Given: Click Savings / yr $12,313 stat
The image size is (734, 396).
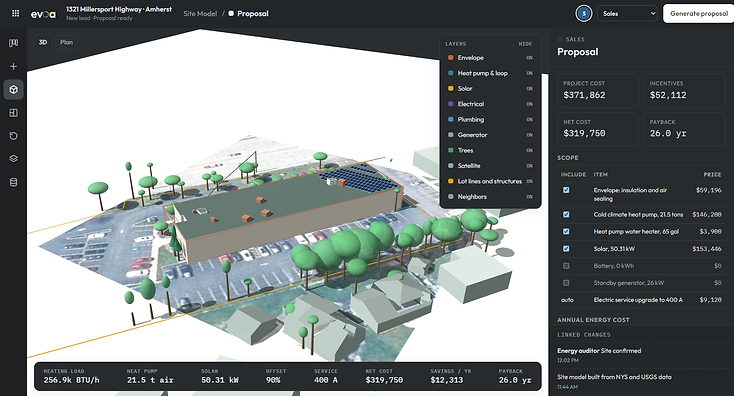Looking at the screenshot, I should (451, 376).
